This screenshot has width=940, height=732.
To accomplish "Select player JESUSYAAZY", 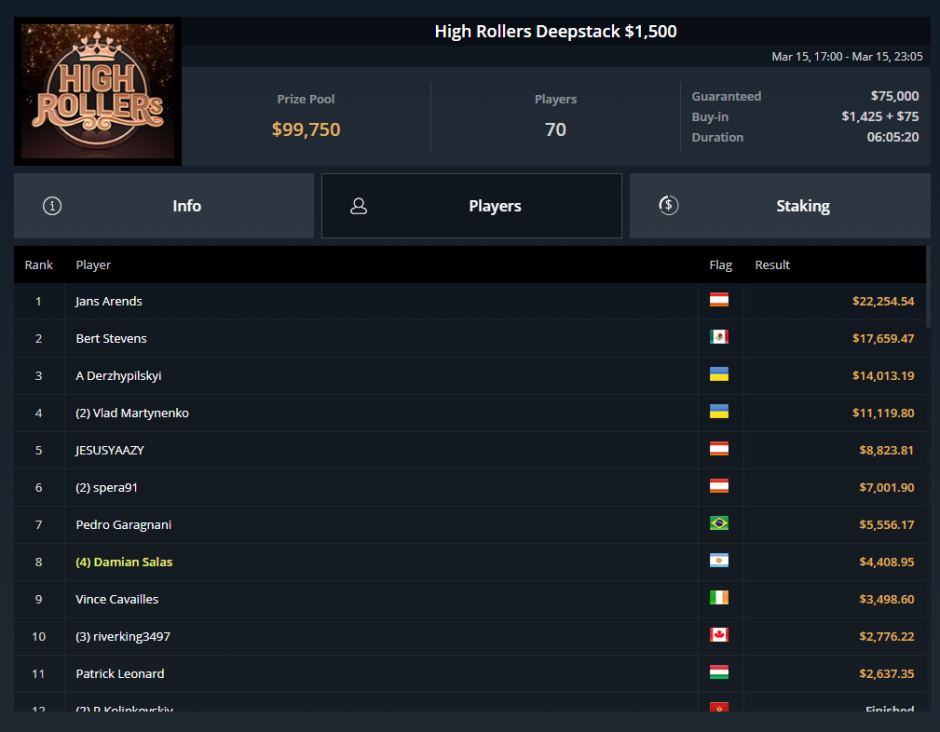I will click(x=109, y=450).
